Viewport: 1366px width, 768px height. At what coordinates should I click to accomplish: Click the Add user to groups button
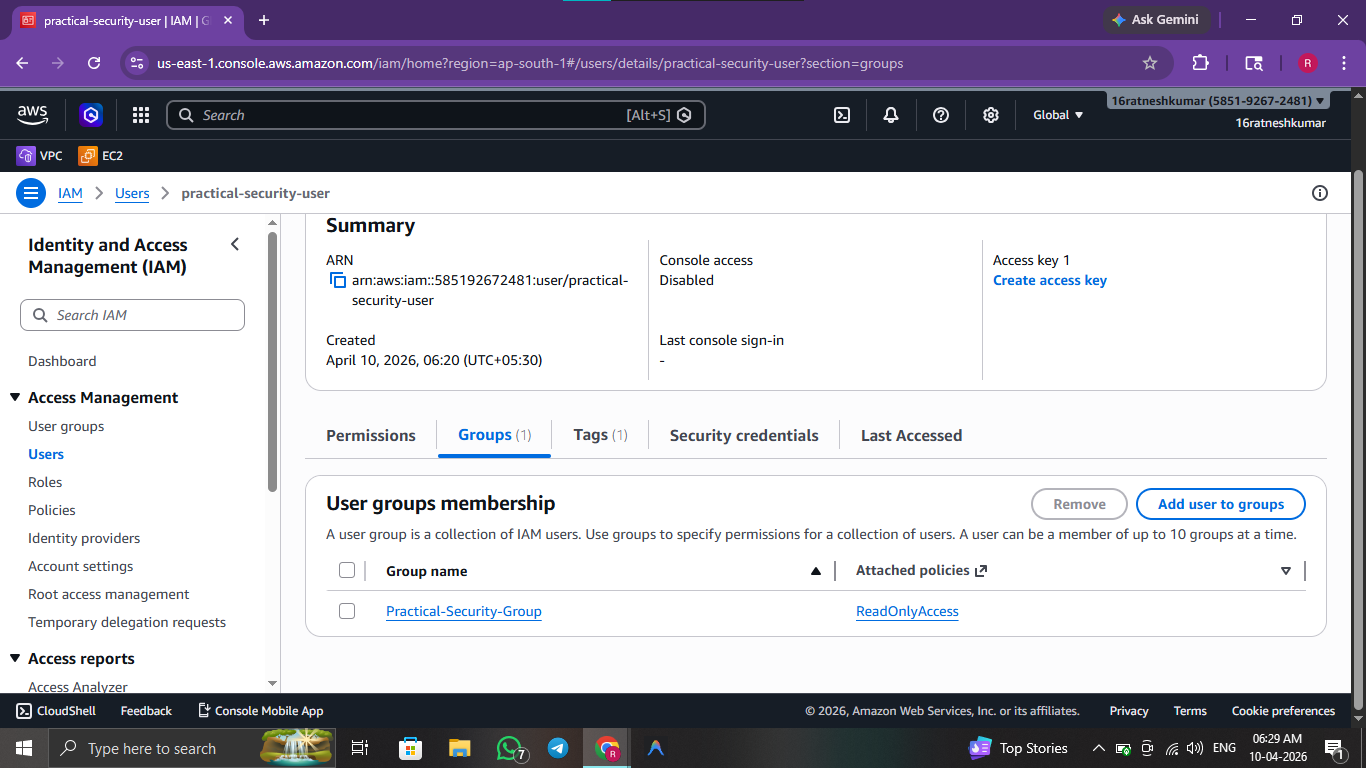1221,504
